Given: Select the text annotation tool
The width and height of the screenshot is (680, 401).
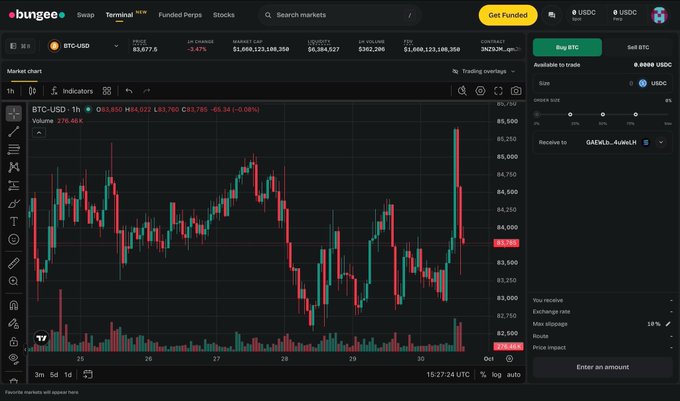Looking at the screenshot, I should pyautogui.click(x=14, y=222).
